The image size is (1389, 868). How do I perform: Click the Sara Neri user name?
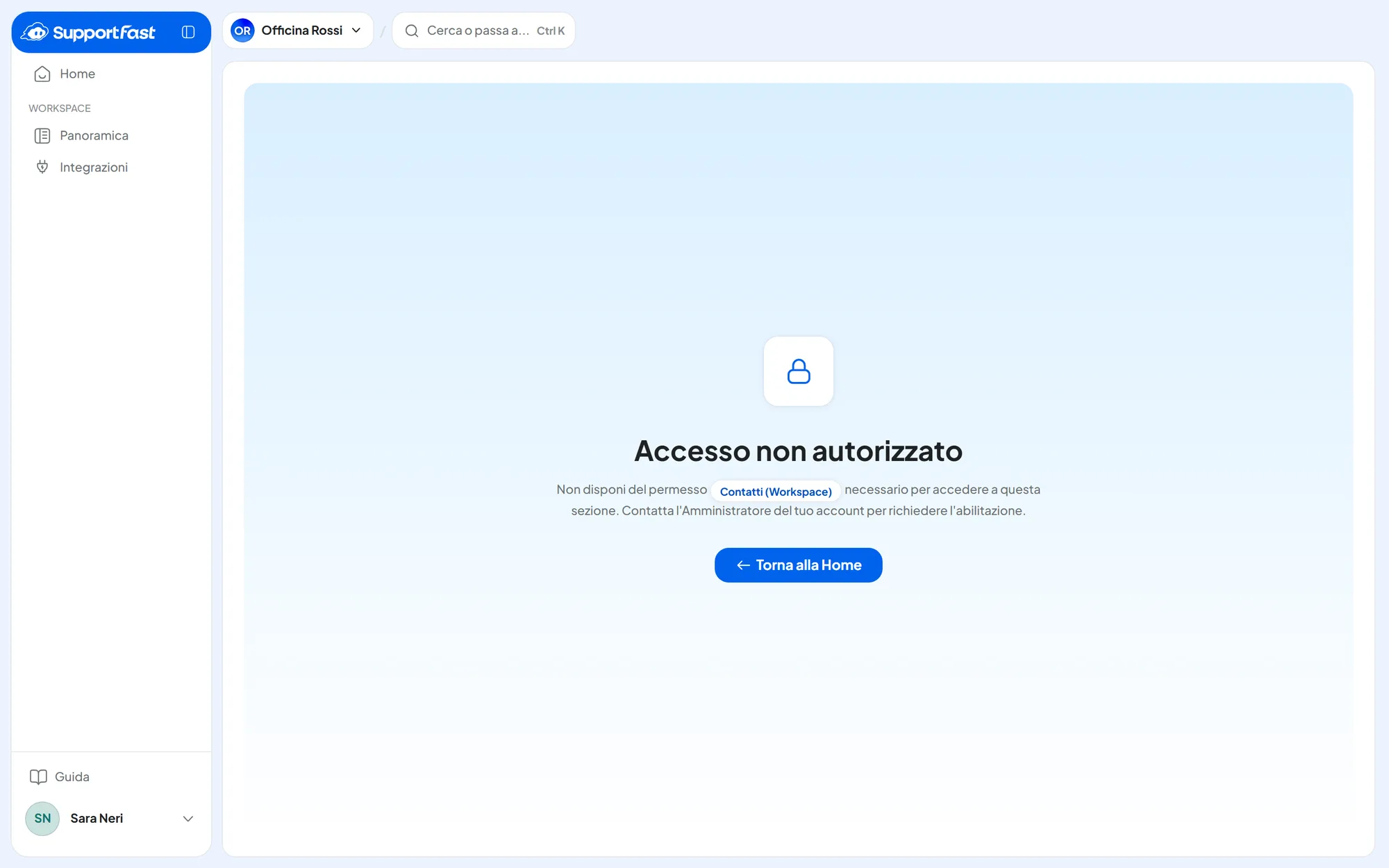click(97, 819)
